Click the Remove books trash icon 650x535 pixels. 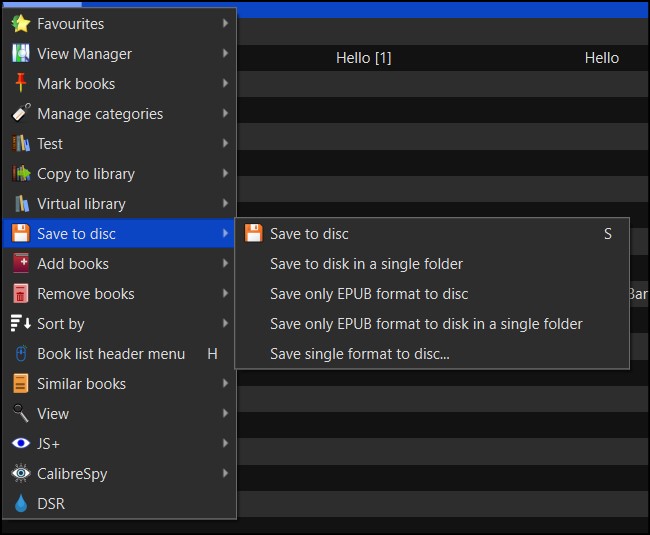(20, 294)
